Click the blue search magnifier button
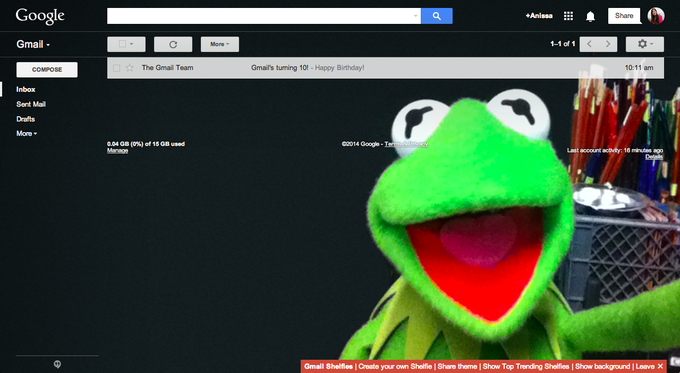The image size is (680, 373). pos(437,16)
